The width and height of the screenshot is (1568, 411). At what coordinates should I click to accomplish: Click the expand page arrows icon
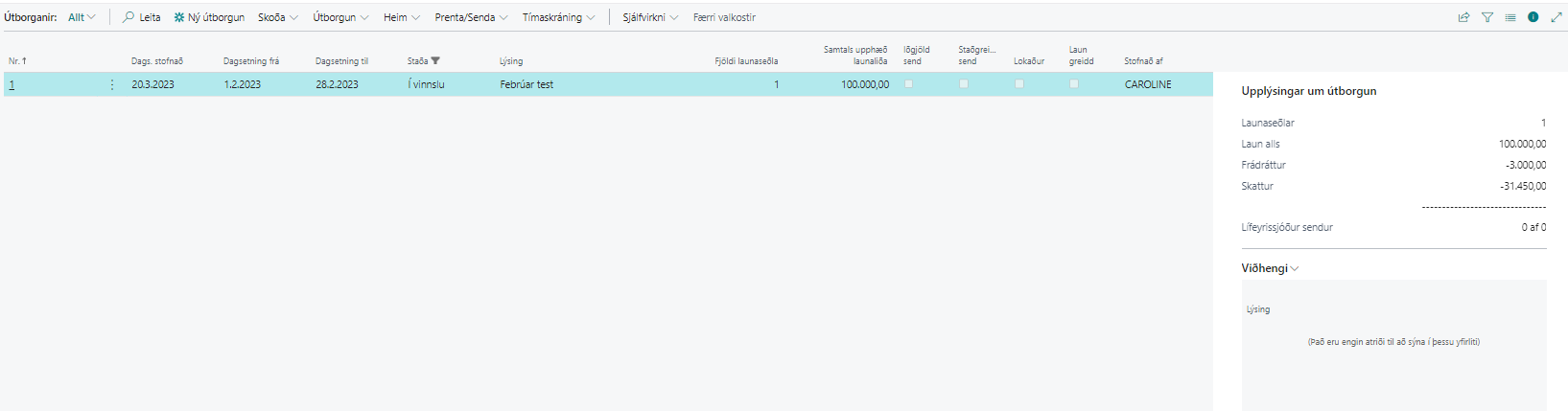pos(1556,17)
